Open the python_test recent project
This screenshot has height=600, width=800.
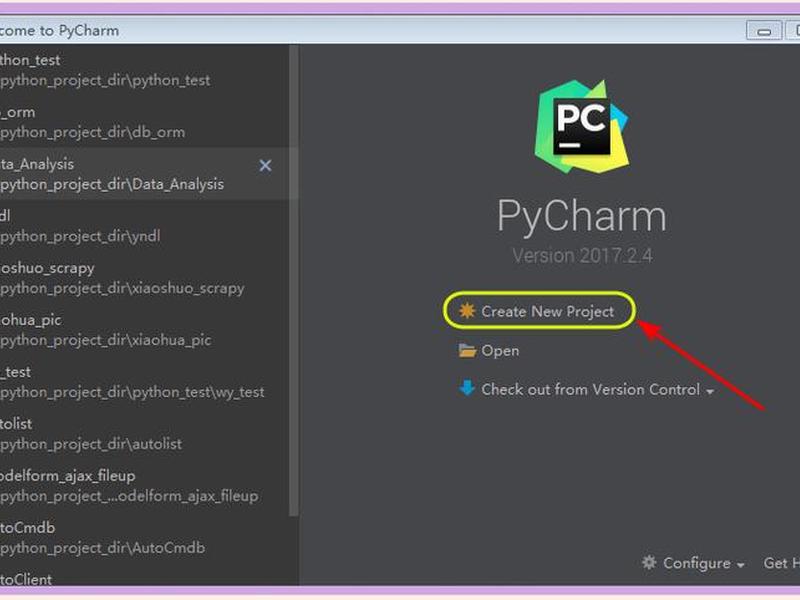point(144,70)
